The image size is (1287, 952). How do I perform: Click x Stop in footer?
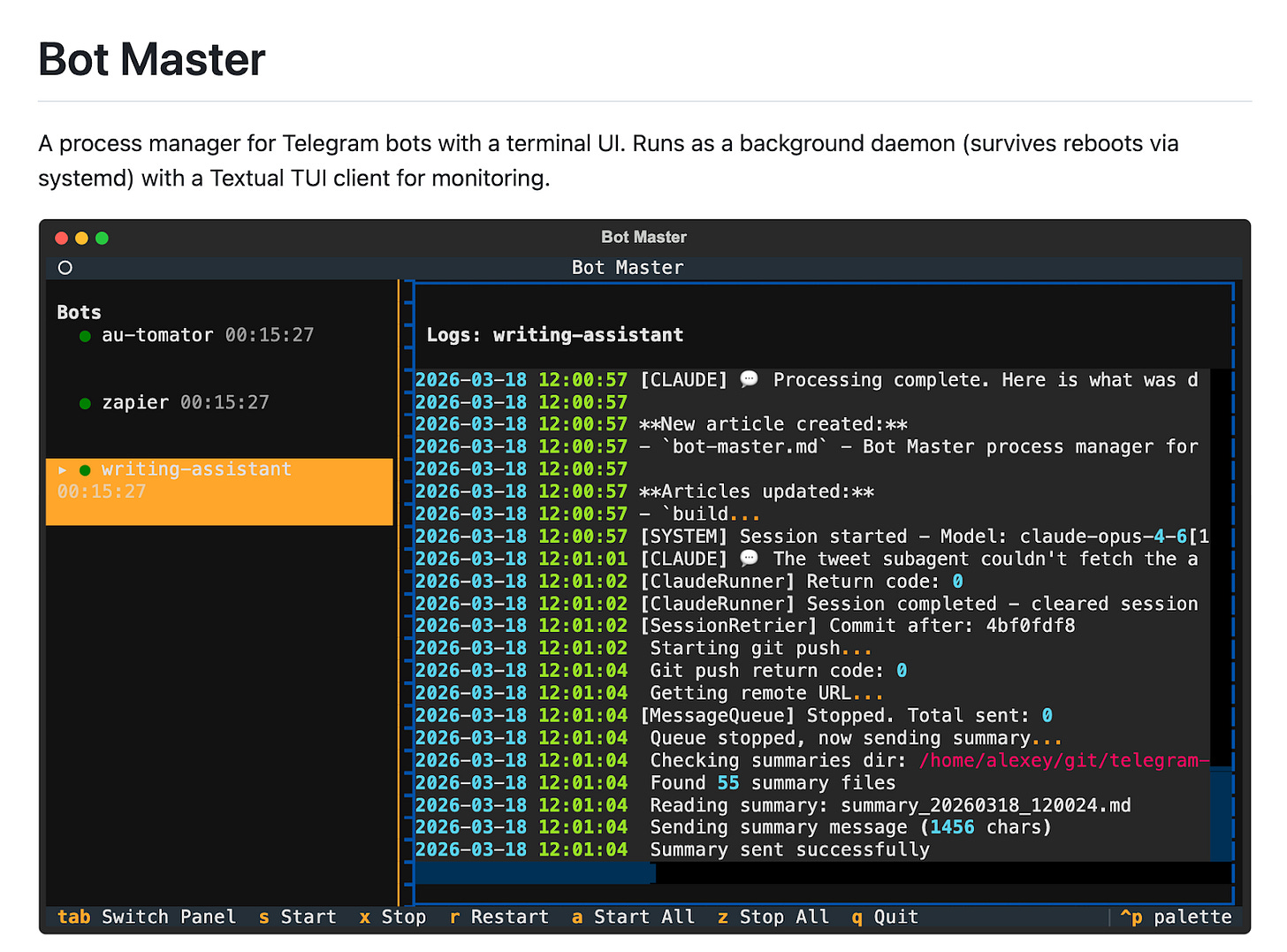(x=392, y=917)
